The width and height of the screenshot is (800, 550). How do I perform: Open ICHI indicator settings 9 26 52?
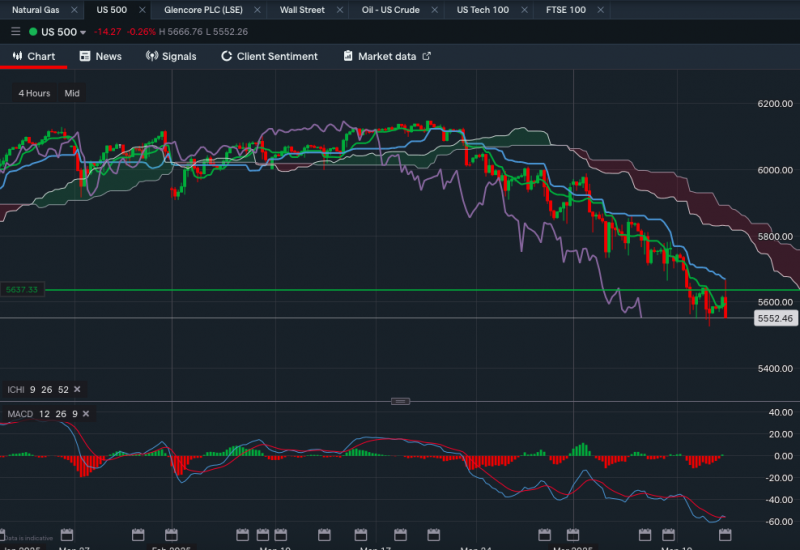point(39,389)
